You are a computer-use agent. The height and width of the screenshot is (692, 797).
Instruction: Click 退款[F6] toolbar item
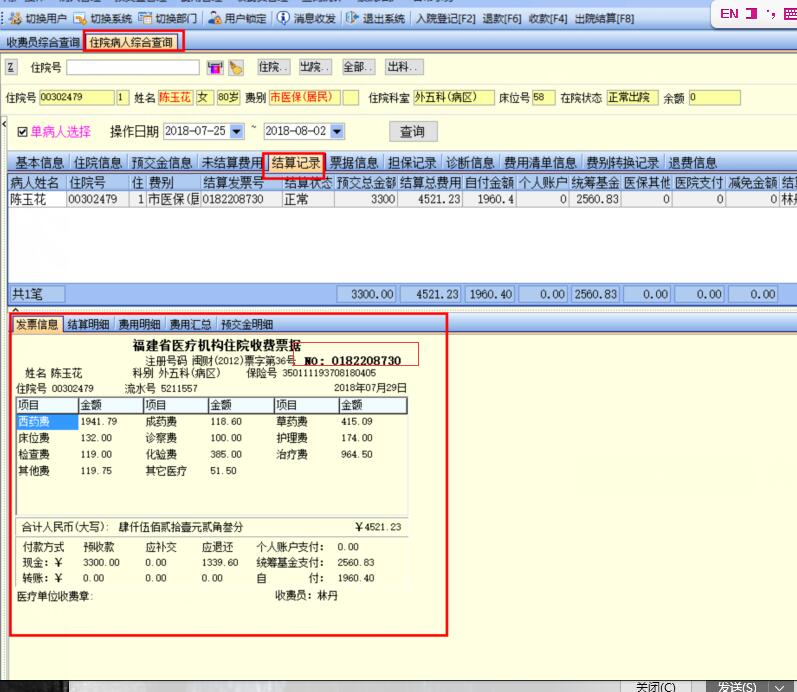coord(502,18)
